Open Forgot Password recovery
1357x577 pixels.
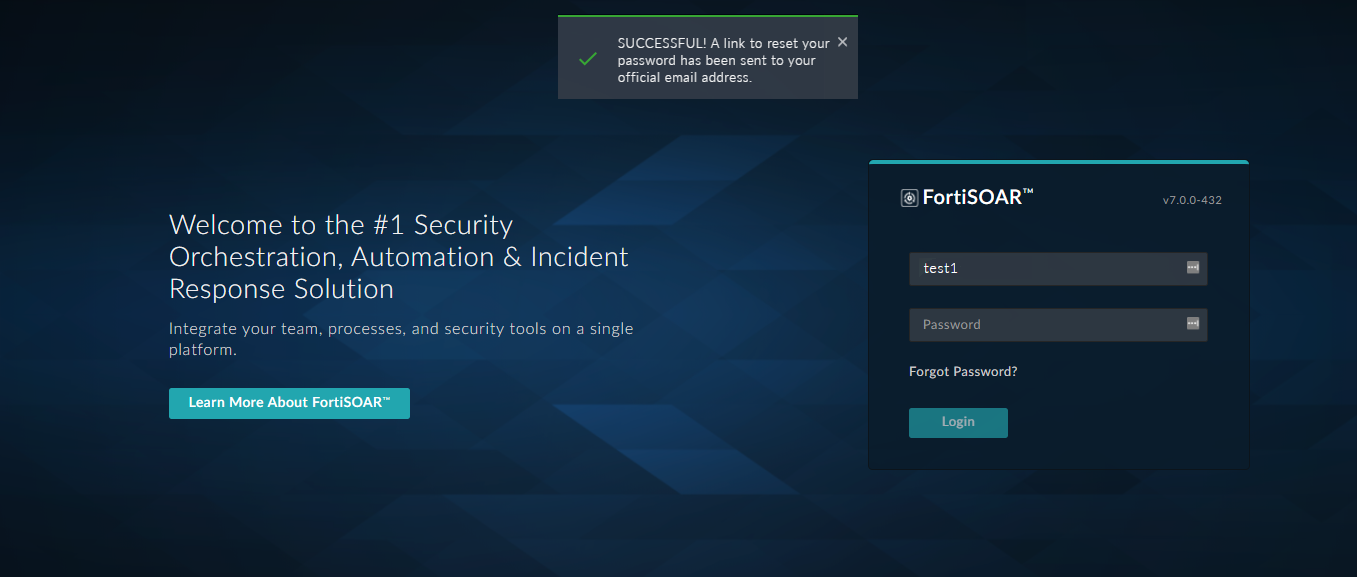pos(962,371)
